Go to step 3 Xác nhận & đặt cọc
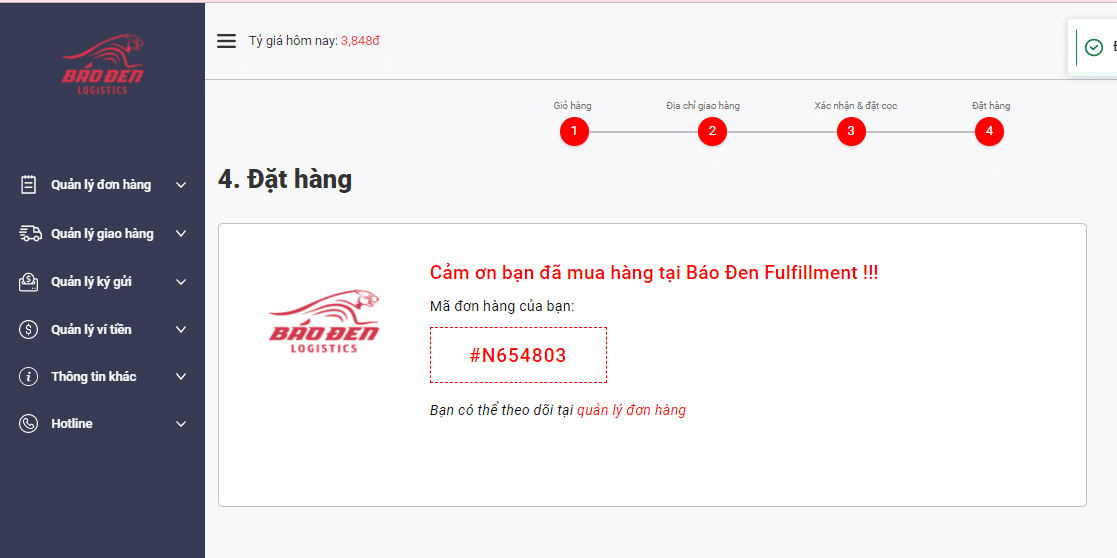The height and width of the screenshot is (558, 1117). click(850, 131)
